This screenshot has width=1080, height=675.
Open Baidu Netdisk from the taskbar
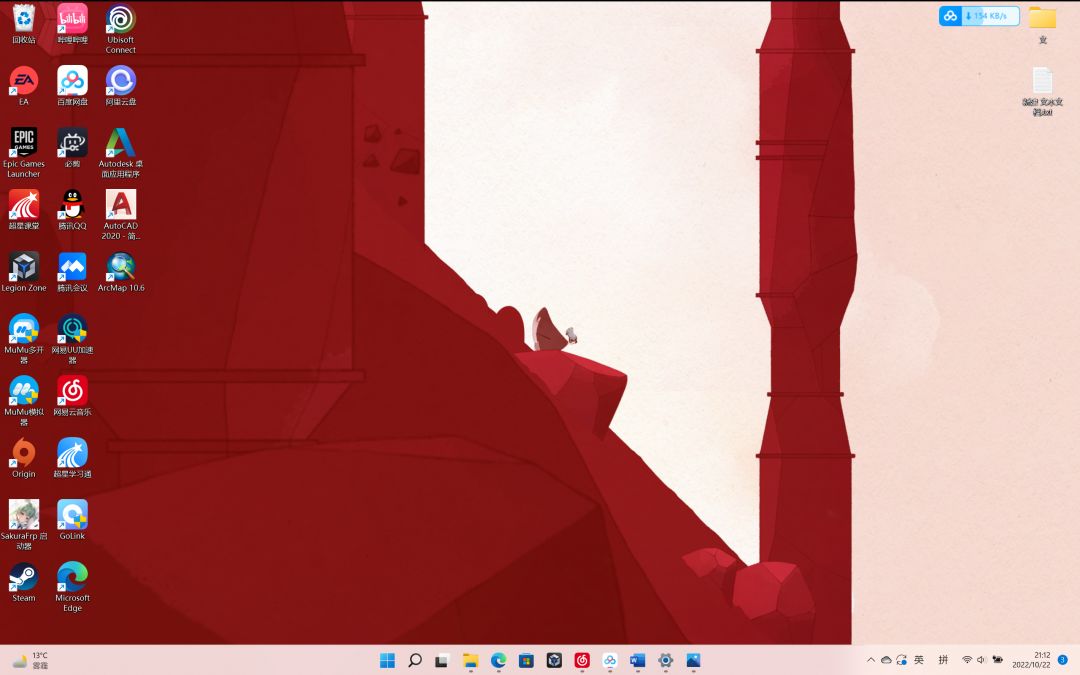coord(610,661)
